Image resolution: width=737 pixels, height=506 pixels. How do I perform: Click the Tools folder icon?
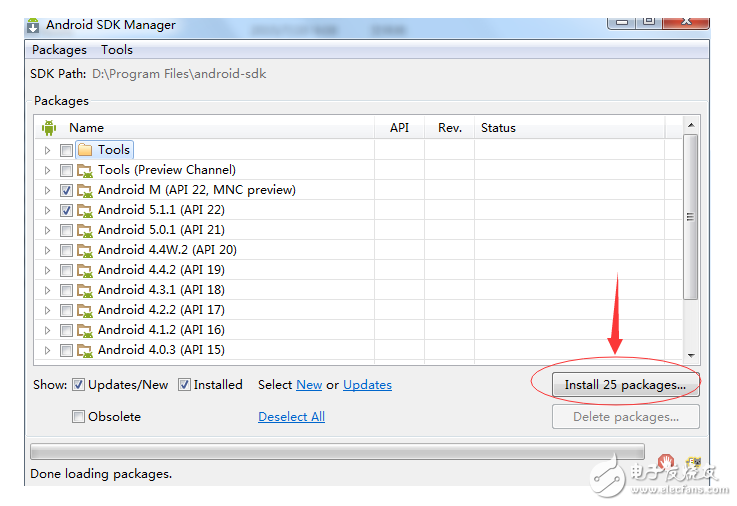click(x=85, y=150)
